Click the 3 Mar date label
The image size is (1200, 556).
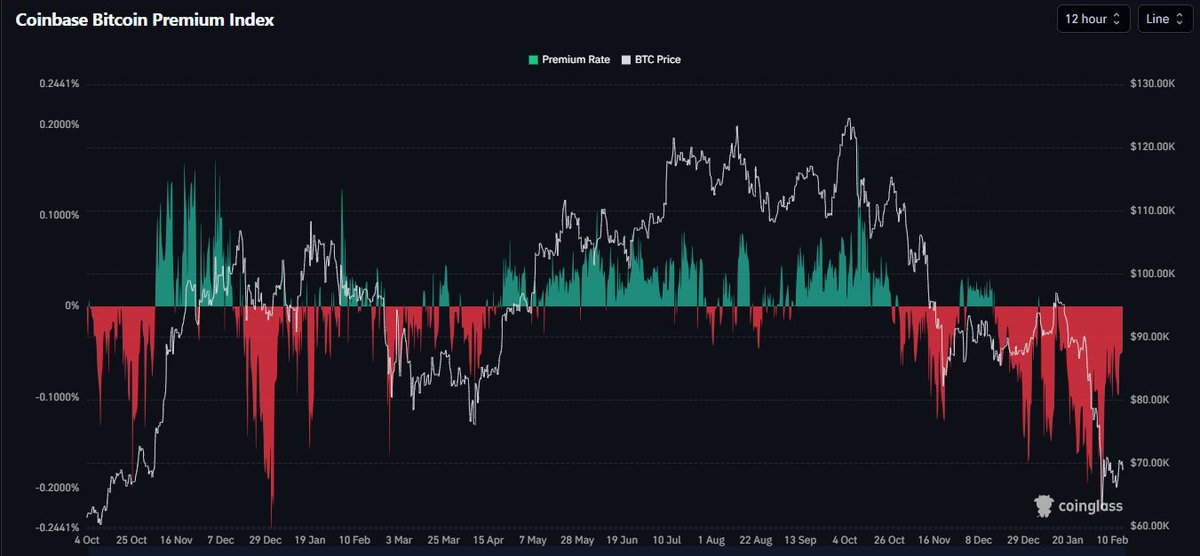tap(398, 540)
